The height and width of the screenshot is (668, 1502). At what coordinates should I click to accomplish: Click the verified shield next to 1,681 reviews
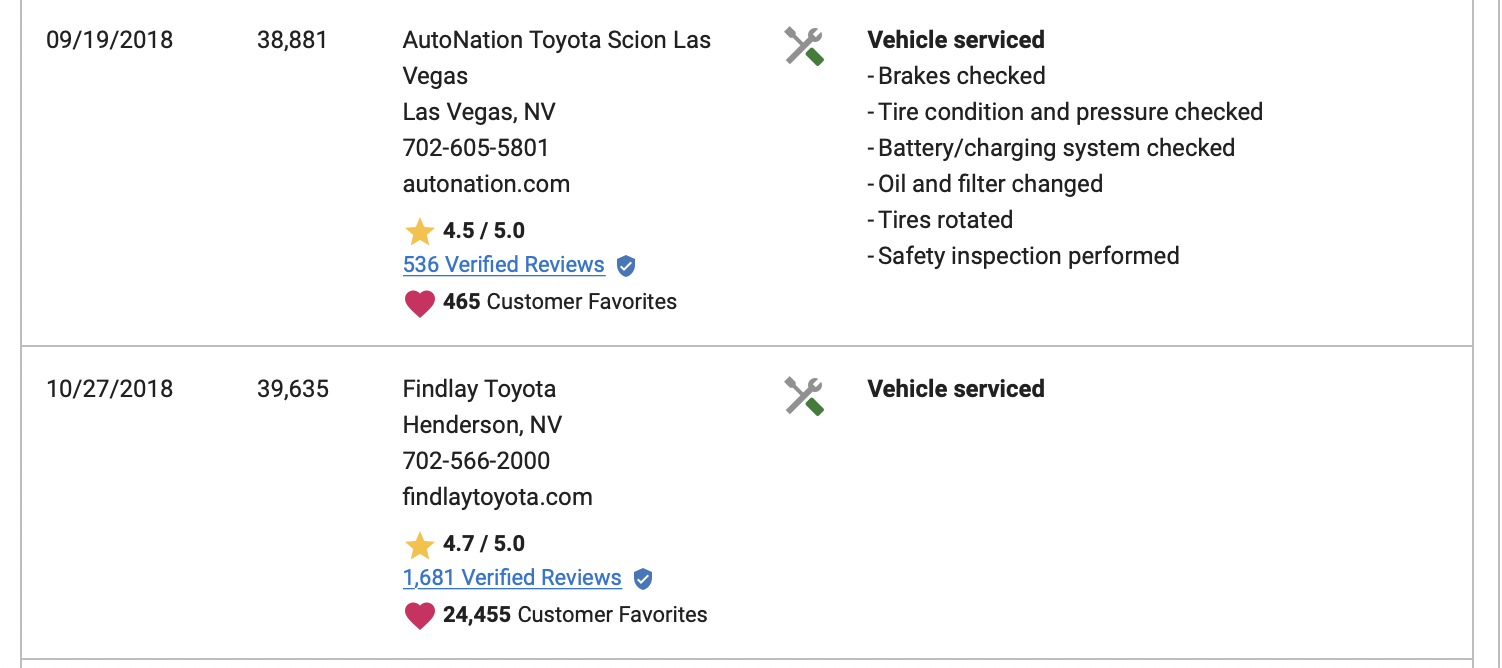pyautogui.click(x=643, y=579)
